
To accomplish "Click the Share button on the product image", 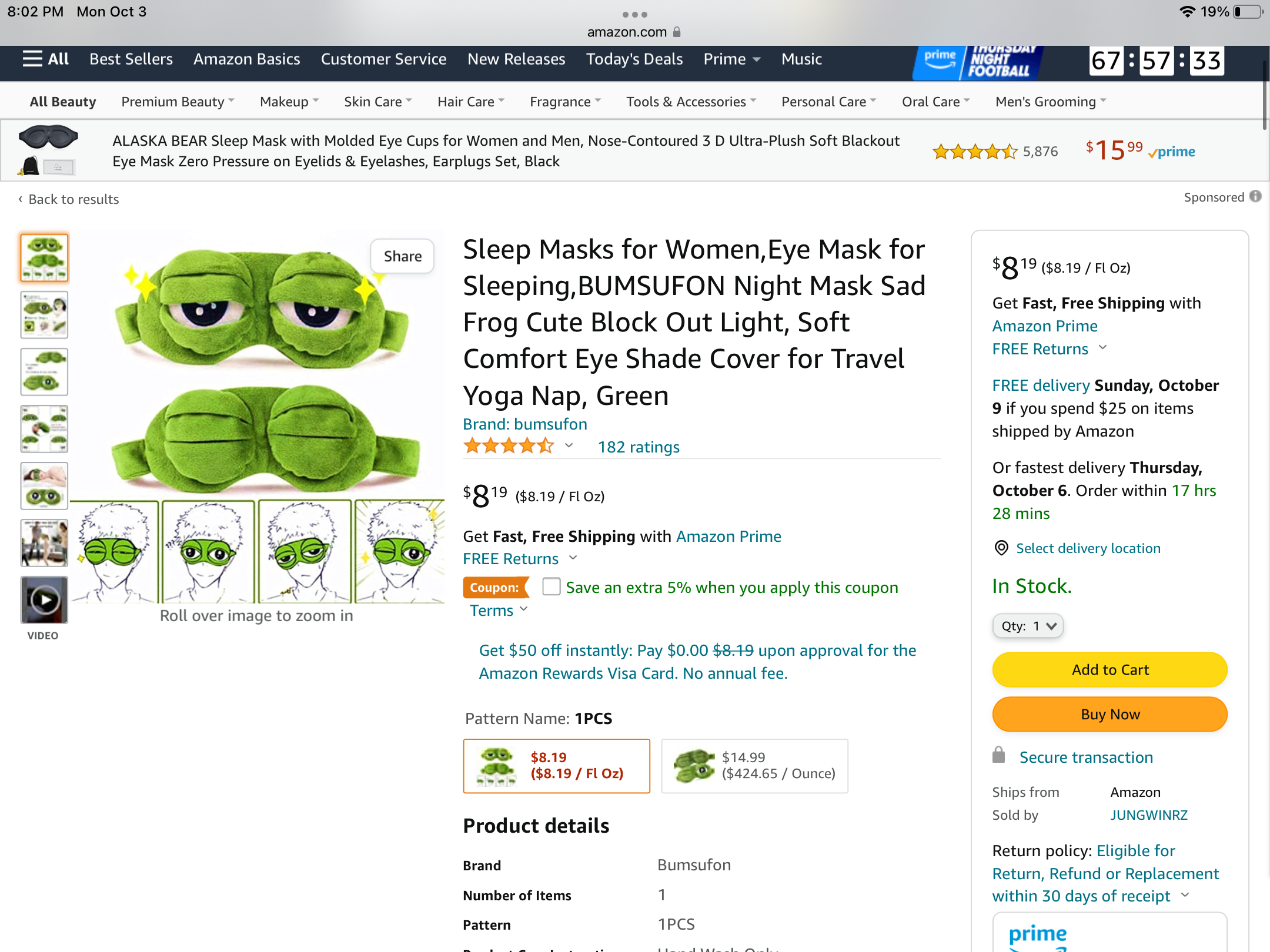I will click(402, 256).
